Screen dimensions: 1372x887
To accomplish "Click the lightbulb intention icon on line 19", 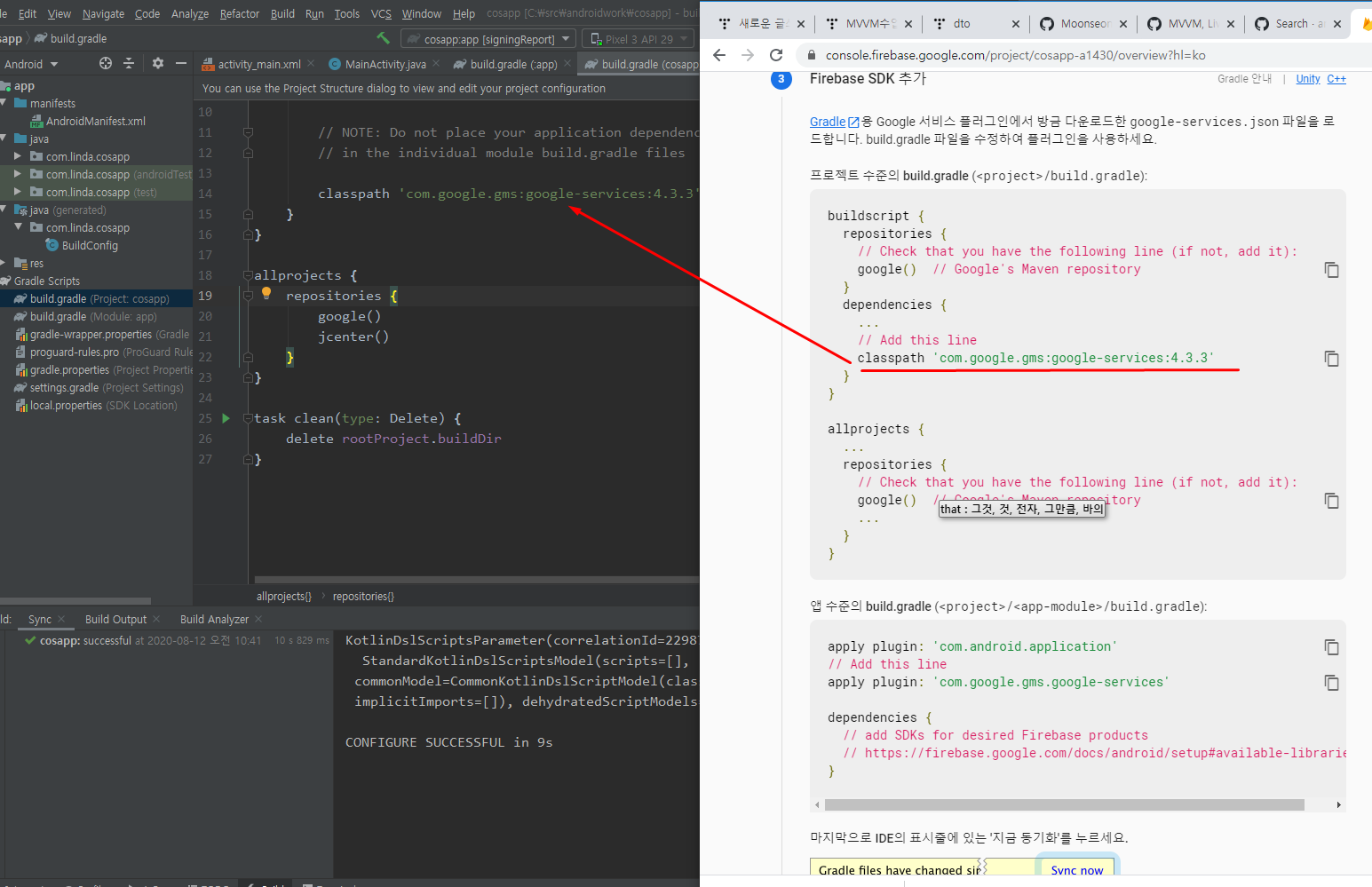I will pos(266,293).
